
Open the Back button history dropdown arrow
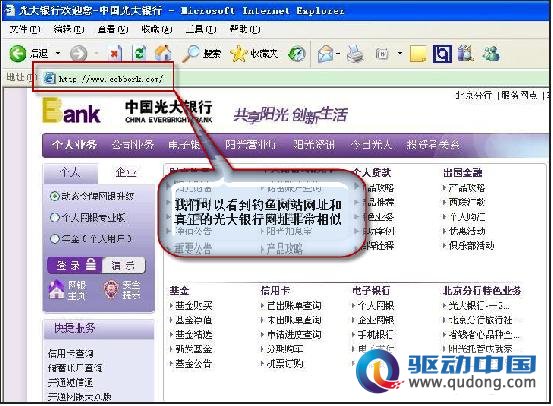pos(58,54)
